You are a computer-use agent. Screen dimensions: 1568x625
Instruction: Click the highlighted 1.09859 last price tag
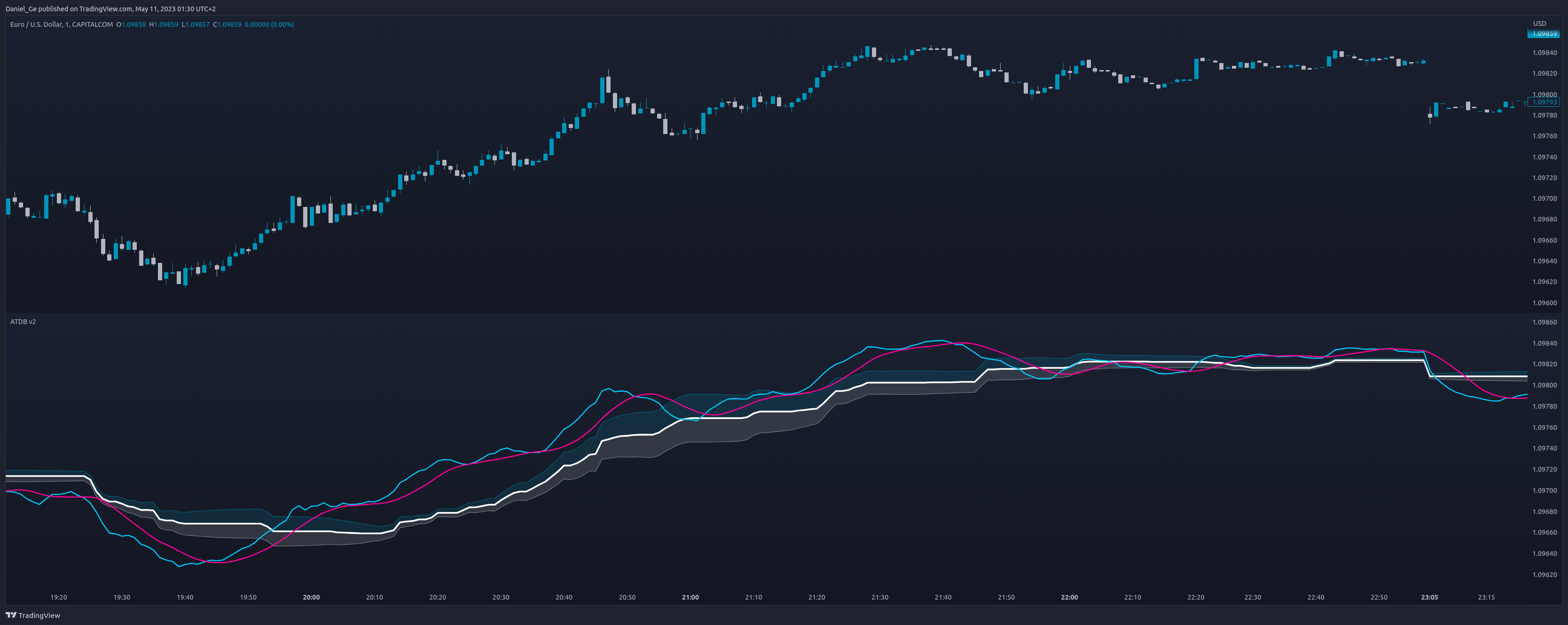1544,33
